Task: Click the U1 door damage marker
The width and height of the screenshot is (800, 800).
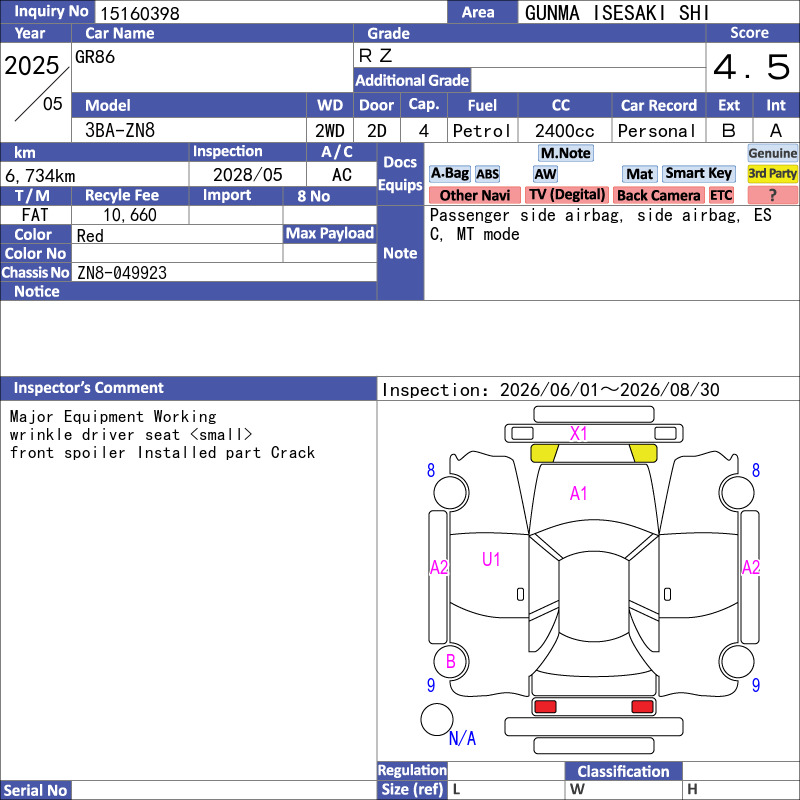Action: coord(491,560)
